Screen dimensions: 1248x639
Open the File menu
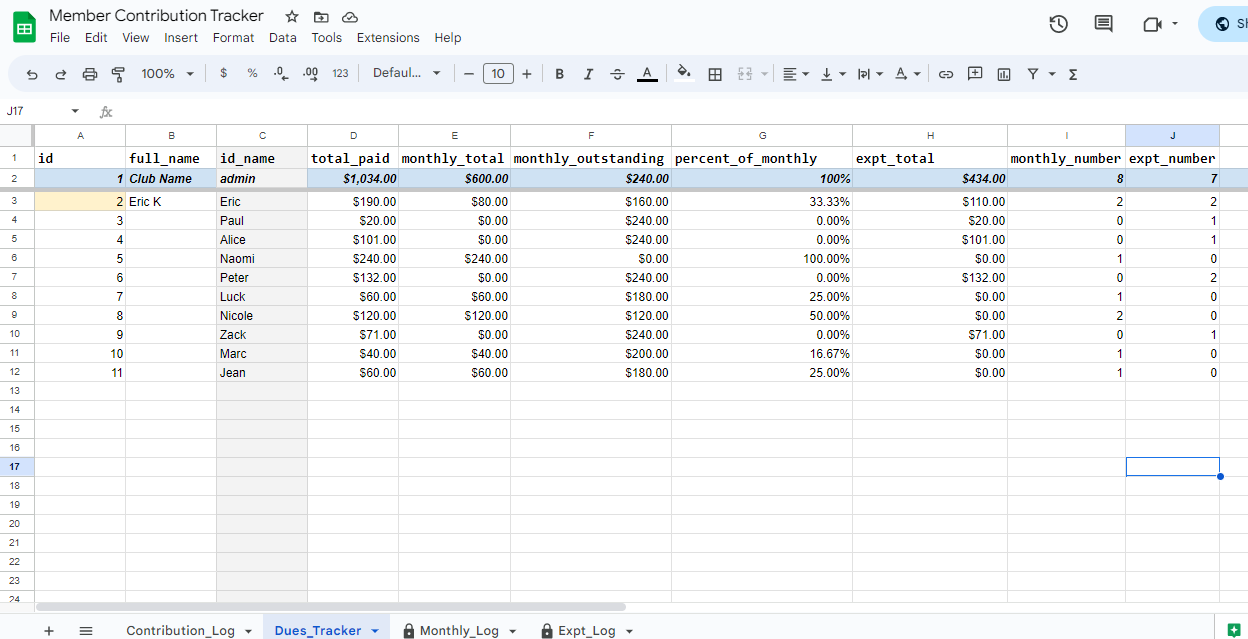coord(60,38)
